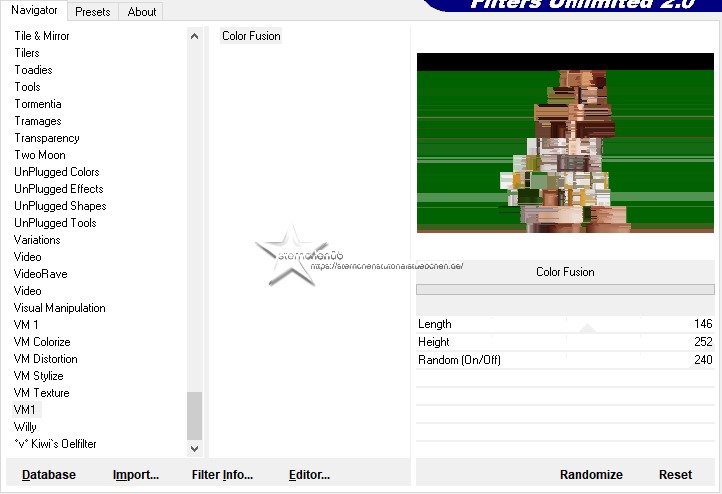
Task: Select the Tormentia category
Action: pyautogui.click(x=38, y=104)
